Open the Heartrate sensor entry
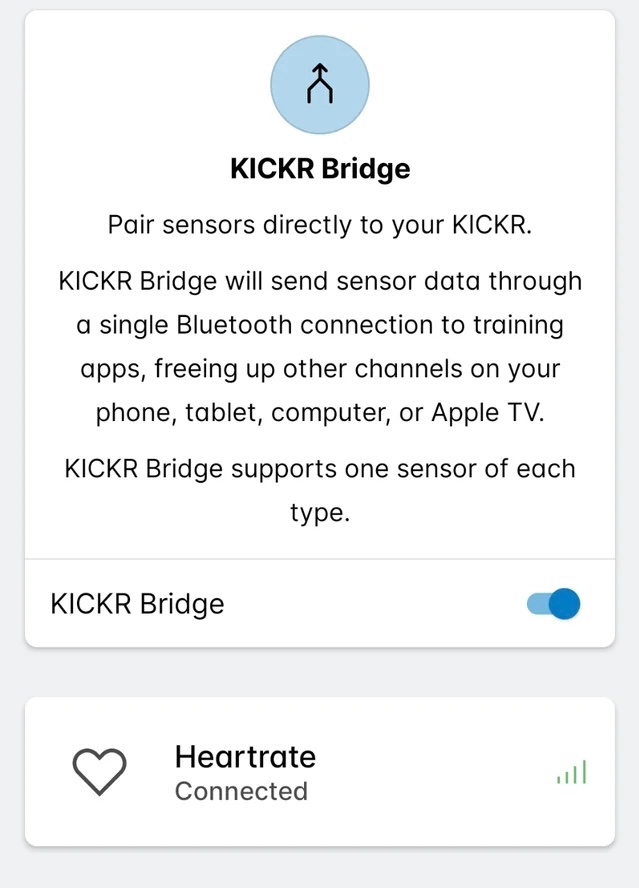 (245, 756)
